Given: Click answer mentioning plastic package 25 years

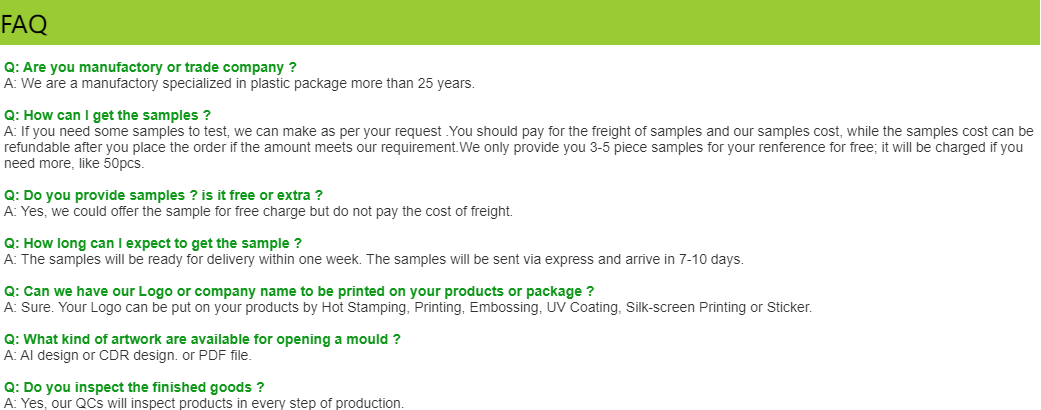Looking at the screenshot, I should (x=240, y=84).
